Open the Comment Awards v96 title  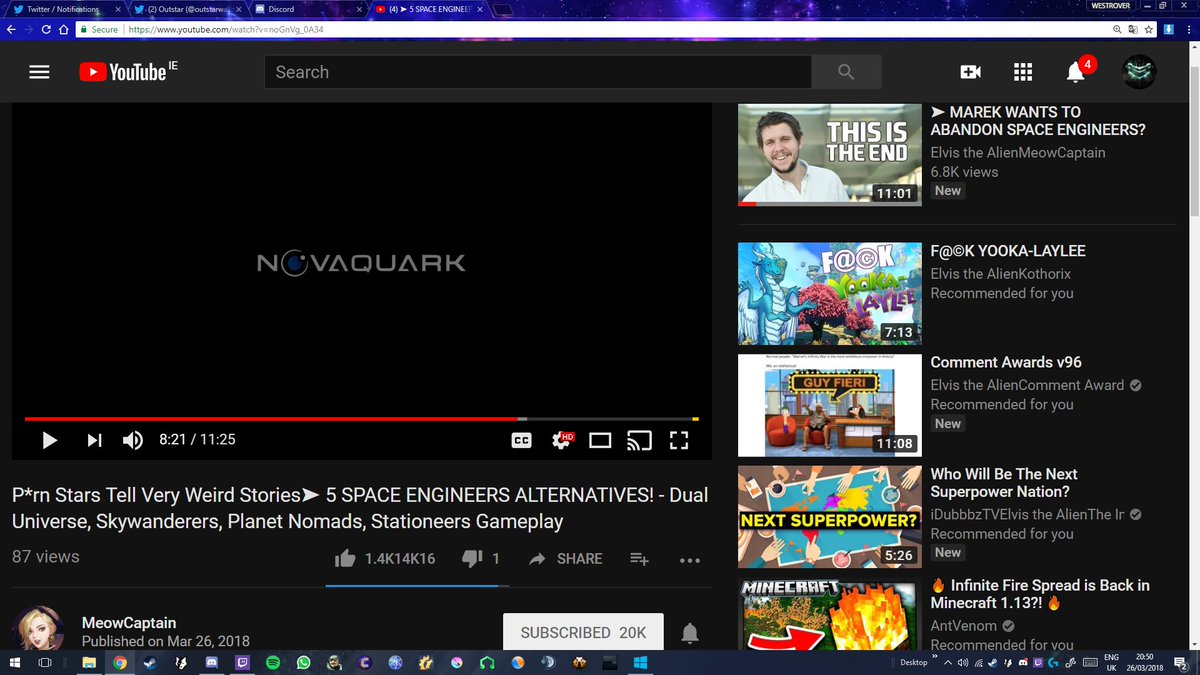coord(1006,362)
